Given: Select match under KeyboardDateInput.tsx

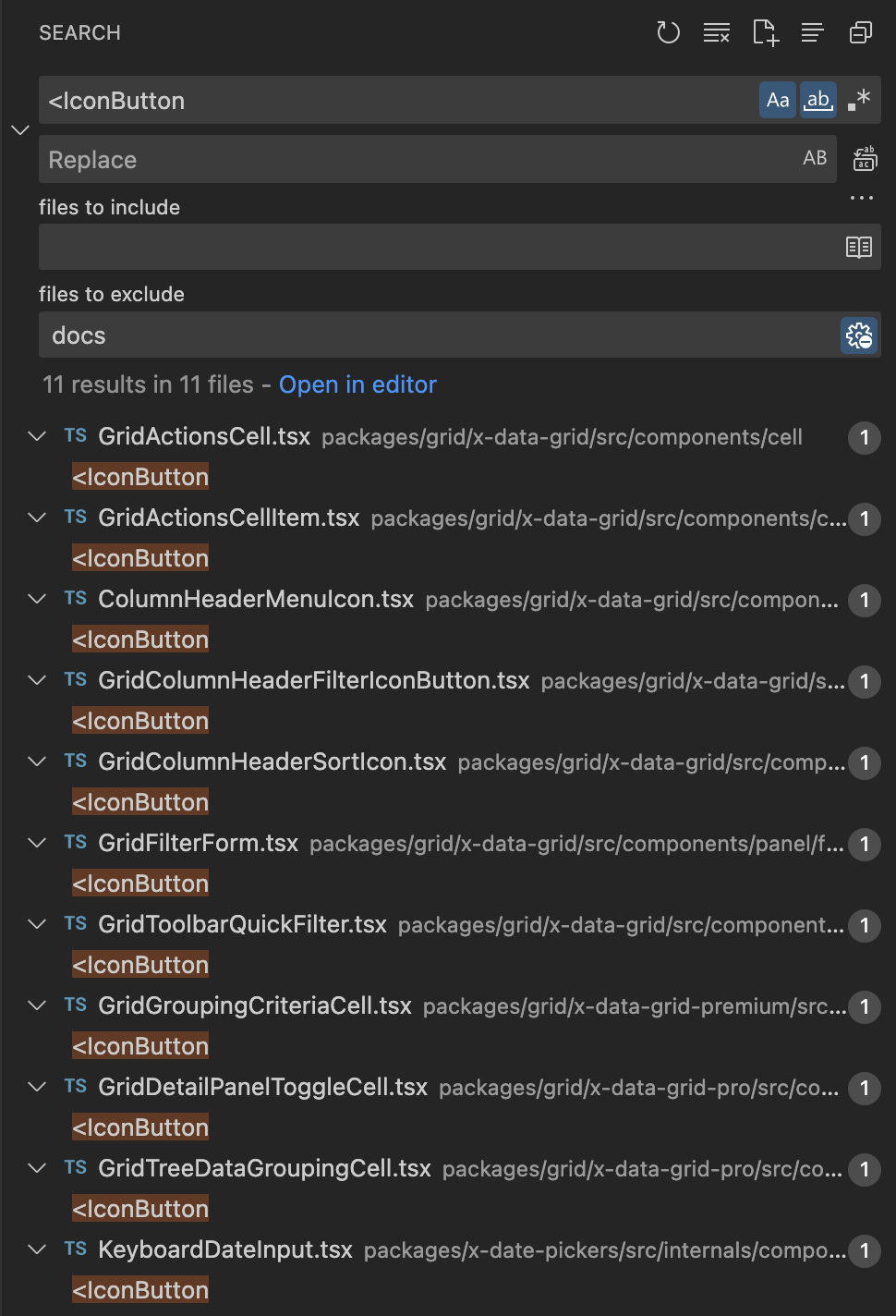Looking at the screenshot, I should click(140, 1290).
